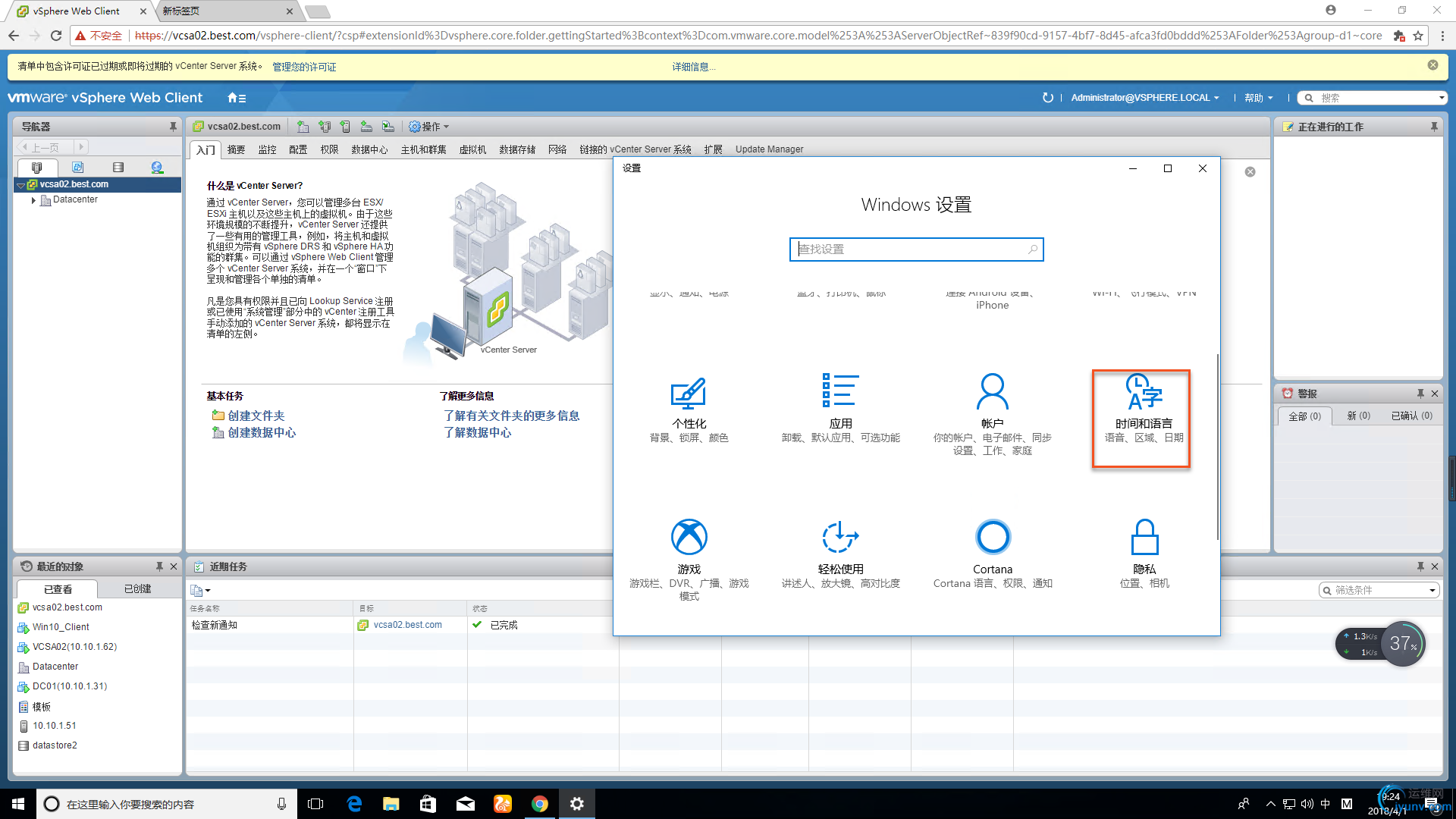The image size is (1456, 819).
Task: Click the create datacenter toolbar icon
Action: point(303,127)
